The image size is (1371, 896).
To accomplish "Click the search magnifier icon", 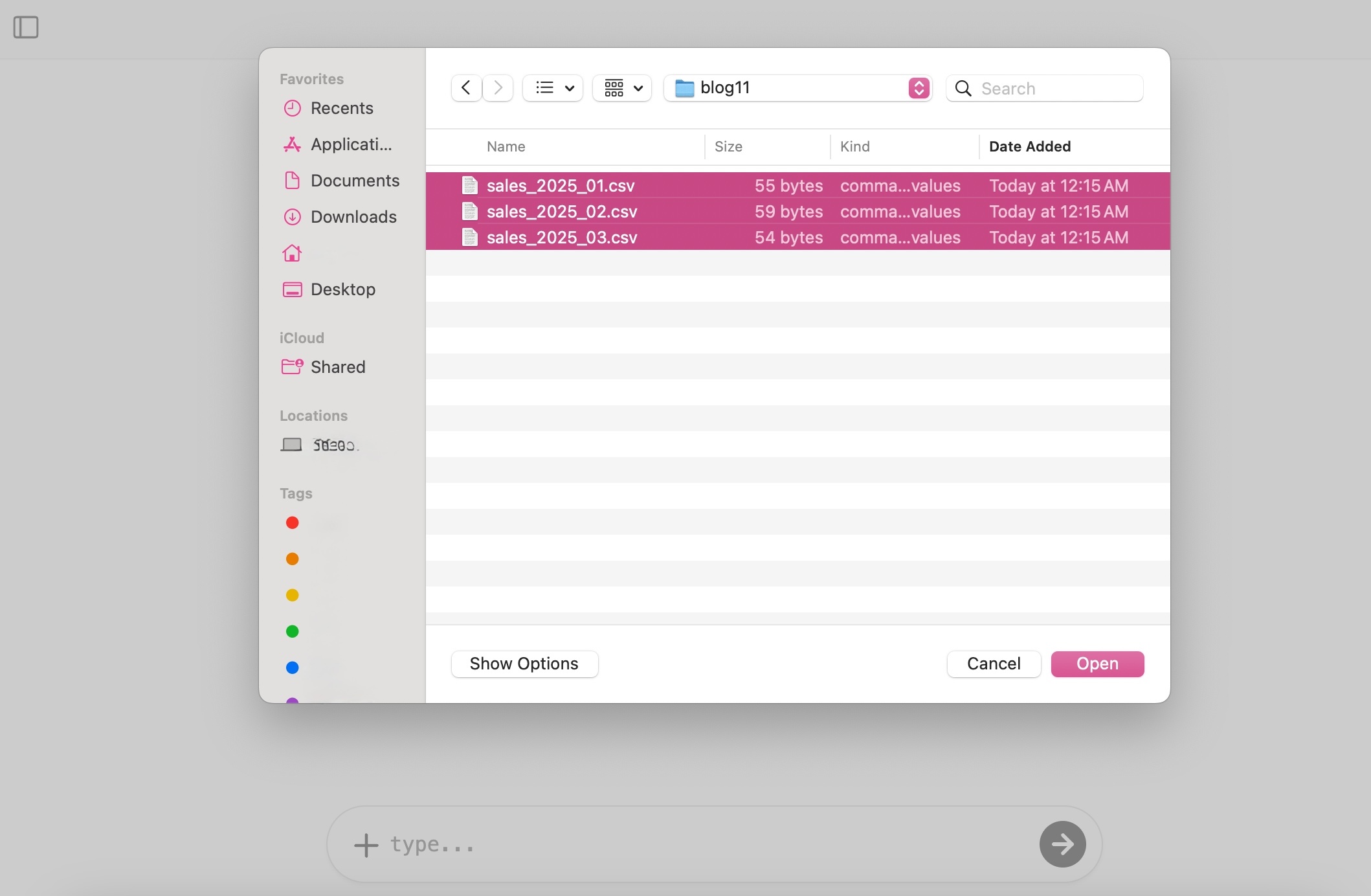I will 963,88.
